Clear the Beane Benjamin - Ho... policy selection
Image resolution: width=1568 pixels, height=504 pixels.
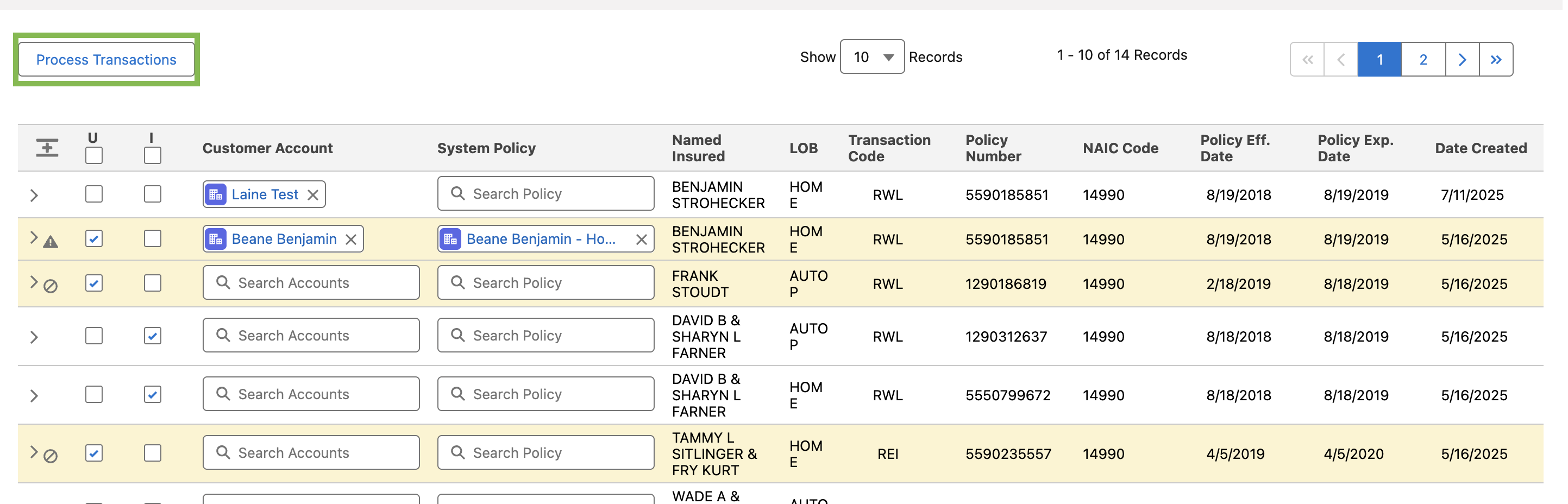(x=642, y=240)
